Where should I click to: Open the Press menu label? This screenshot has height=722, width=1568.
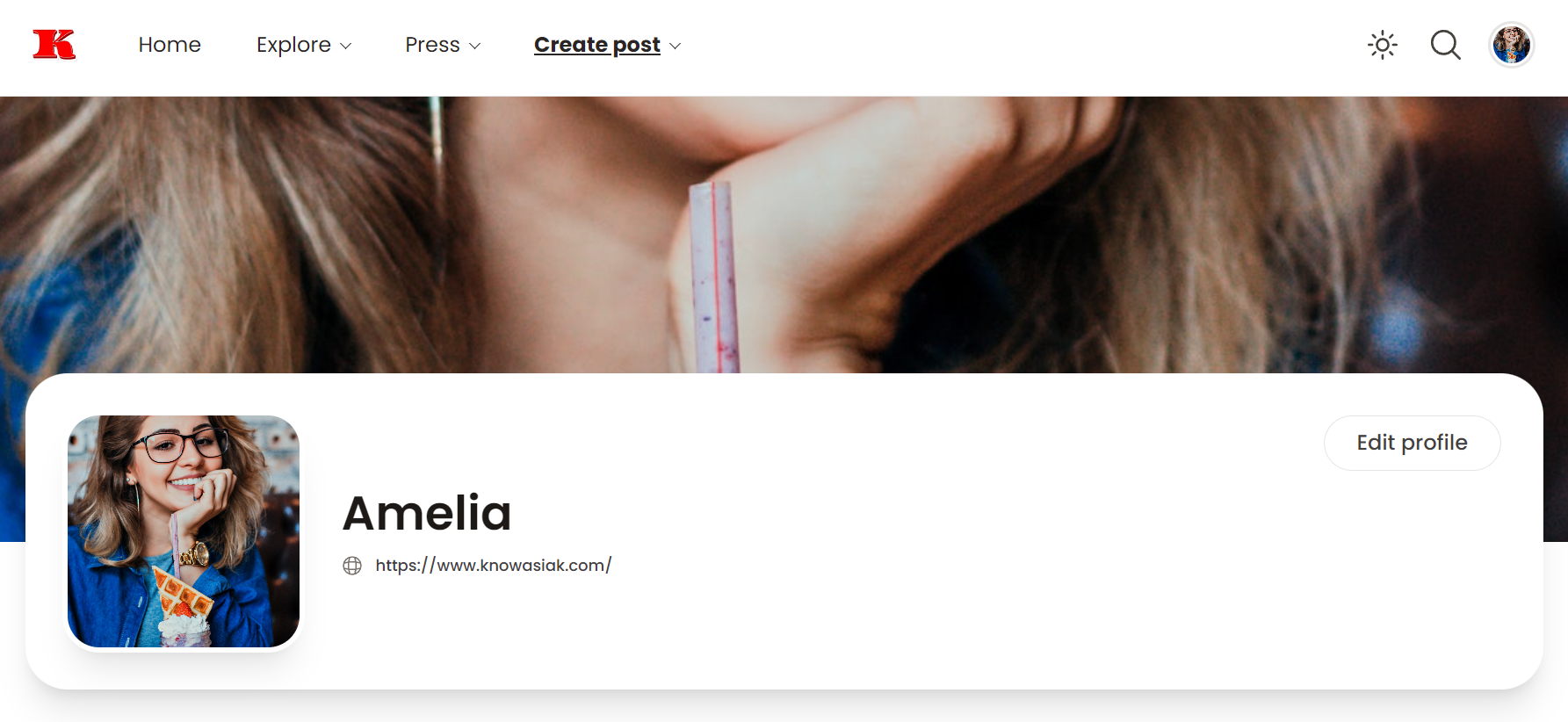(432, 45)
